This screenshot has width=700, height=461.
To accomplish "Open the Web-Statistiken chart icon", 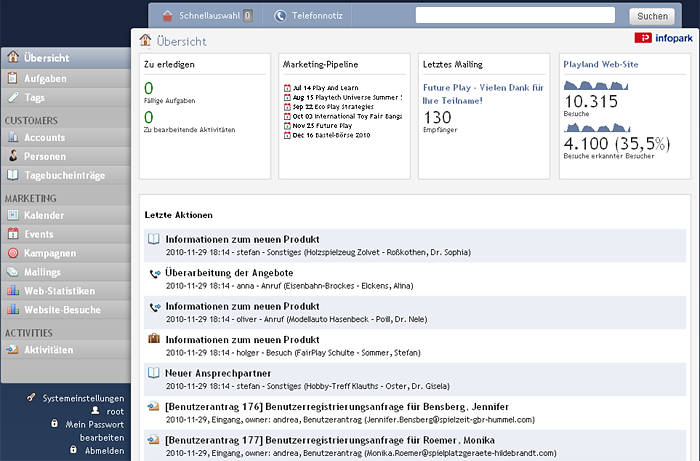I will pos(13,291).
